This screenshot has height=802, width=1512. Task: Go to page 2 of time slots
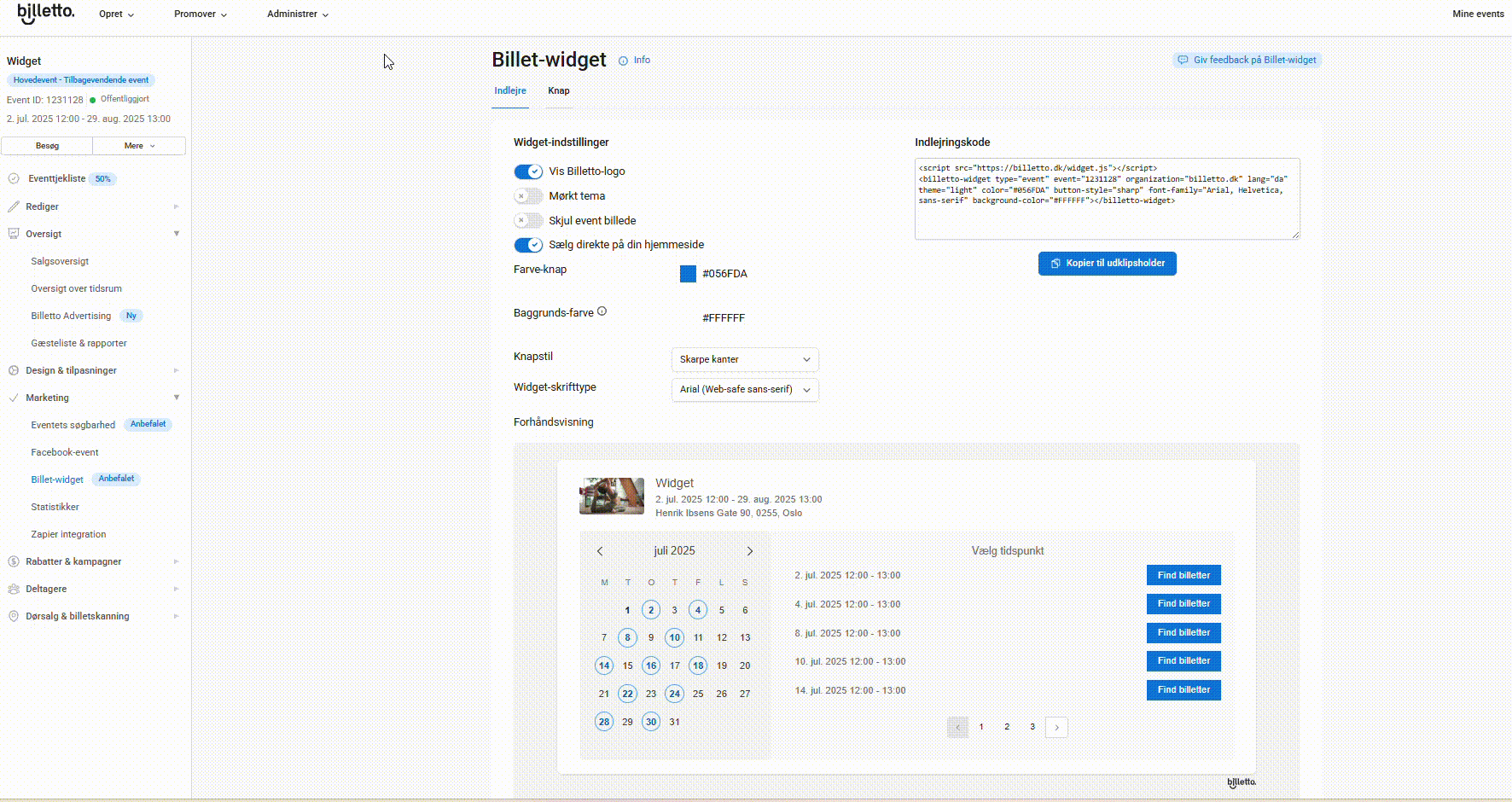[1007, 727]
